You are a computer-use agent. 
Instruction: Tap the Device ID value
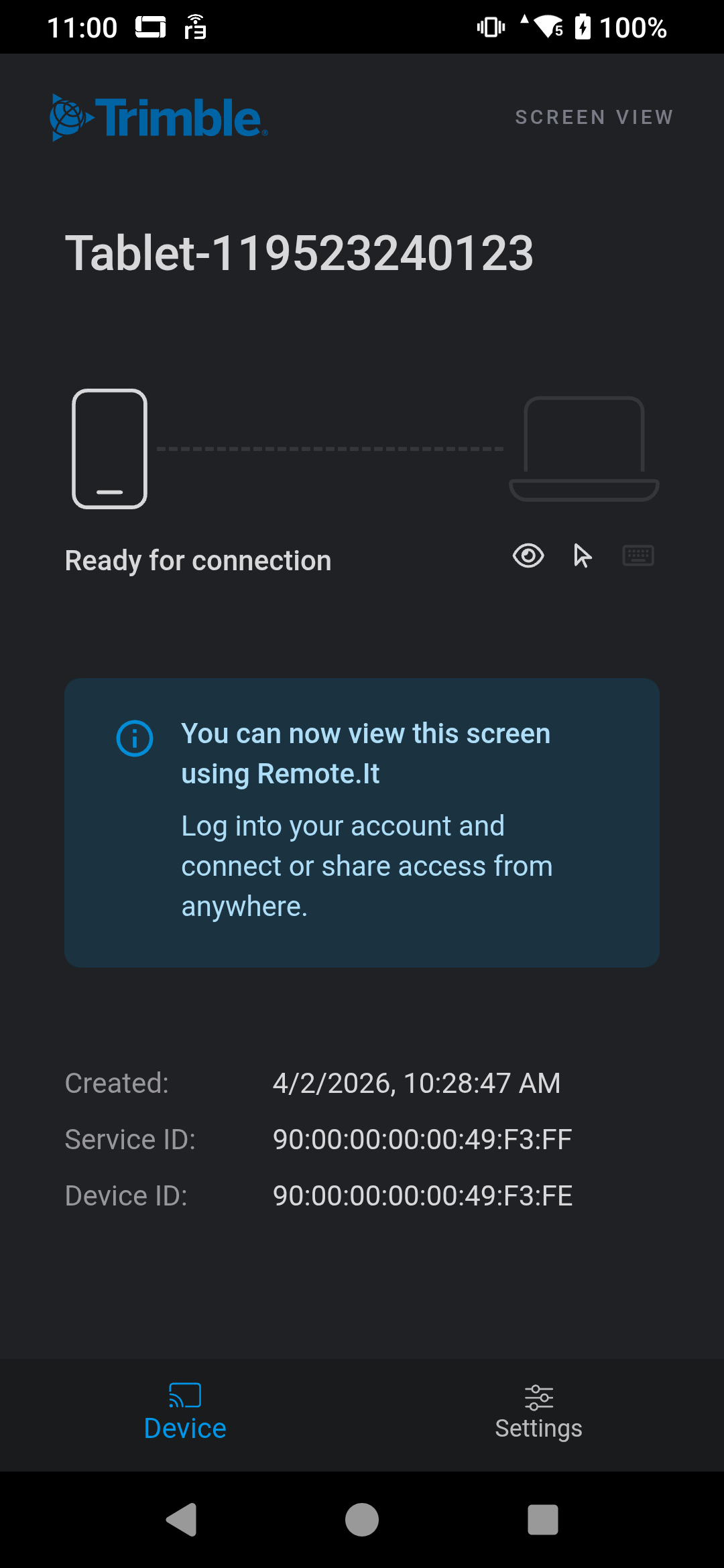pos(422,1195)
